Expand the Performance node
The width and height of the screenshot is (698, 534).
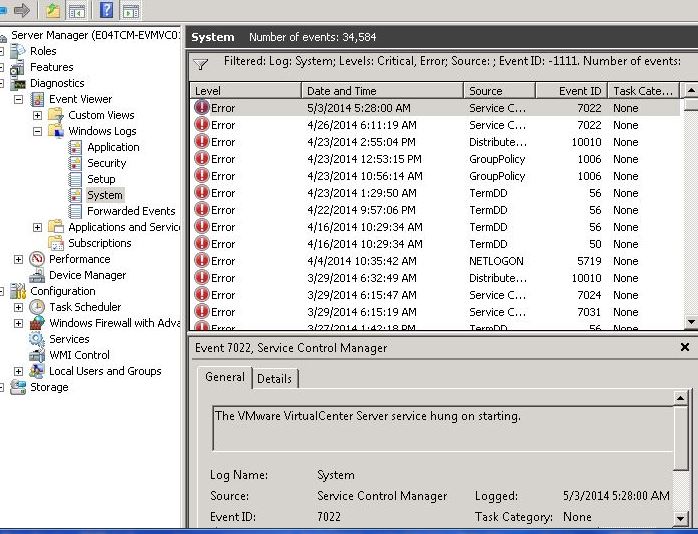[18, 259]
